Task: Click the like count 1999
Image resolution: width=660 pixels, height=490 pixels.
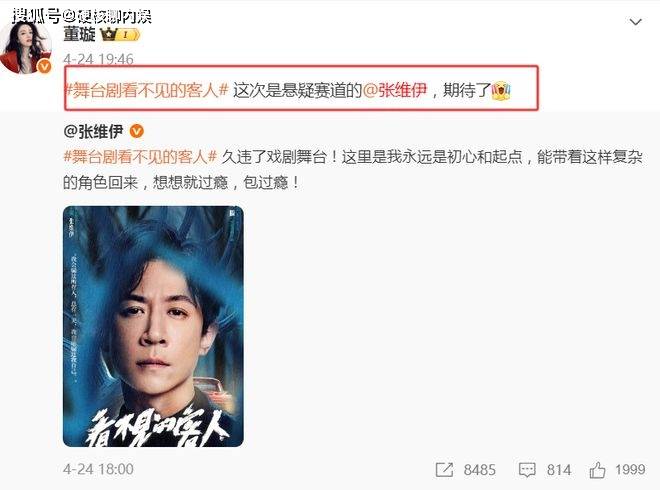Action: 630,469
